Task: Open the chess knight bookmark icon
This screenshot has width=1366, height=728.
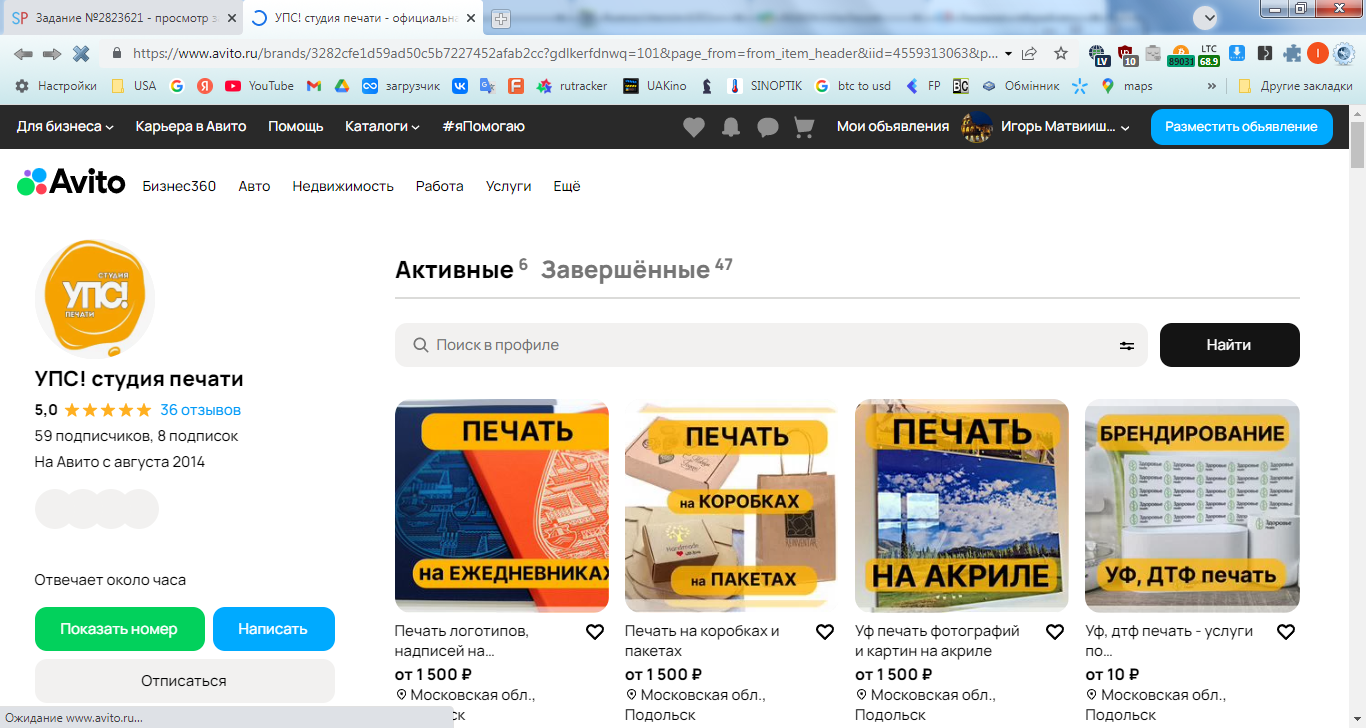Action: pos(707,86)
